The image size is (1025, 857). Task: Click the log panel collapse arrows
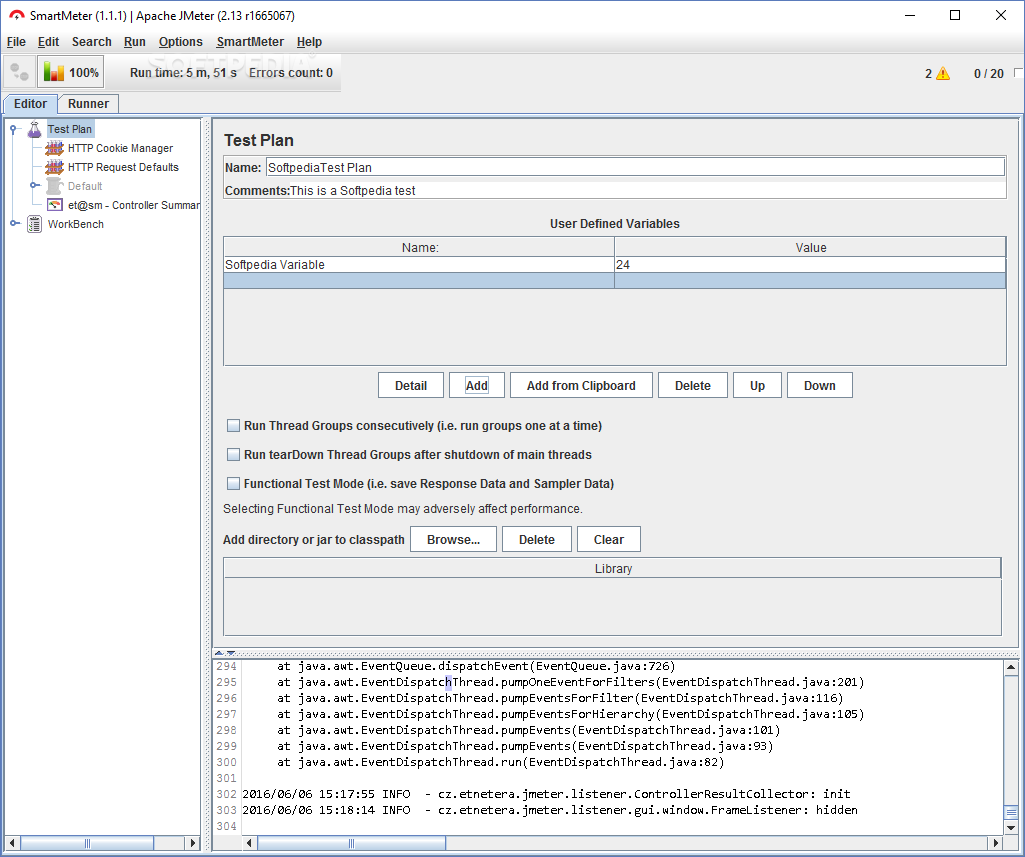click(x=225, y=652)
